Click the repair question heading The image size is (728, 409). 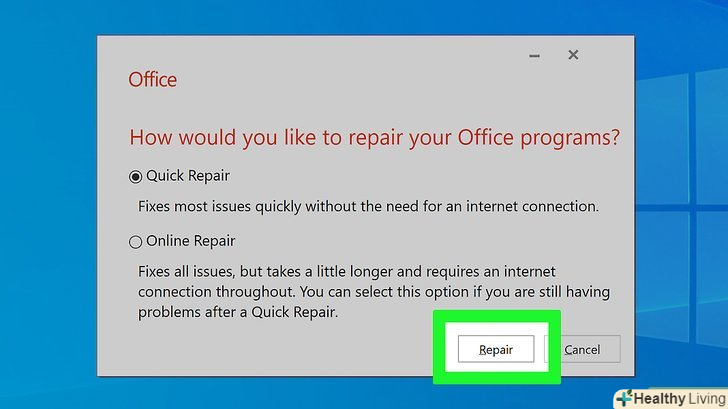(x=374, y=136)
